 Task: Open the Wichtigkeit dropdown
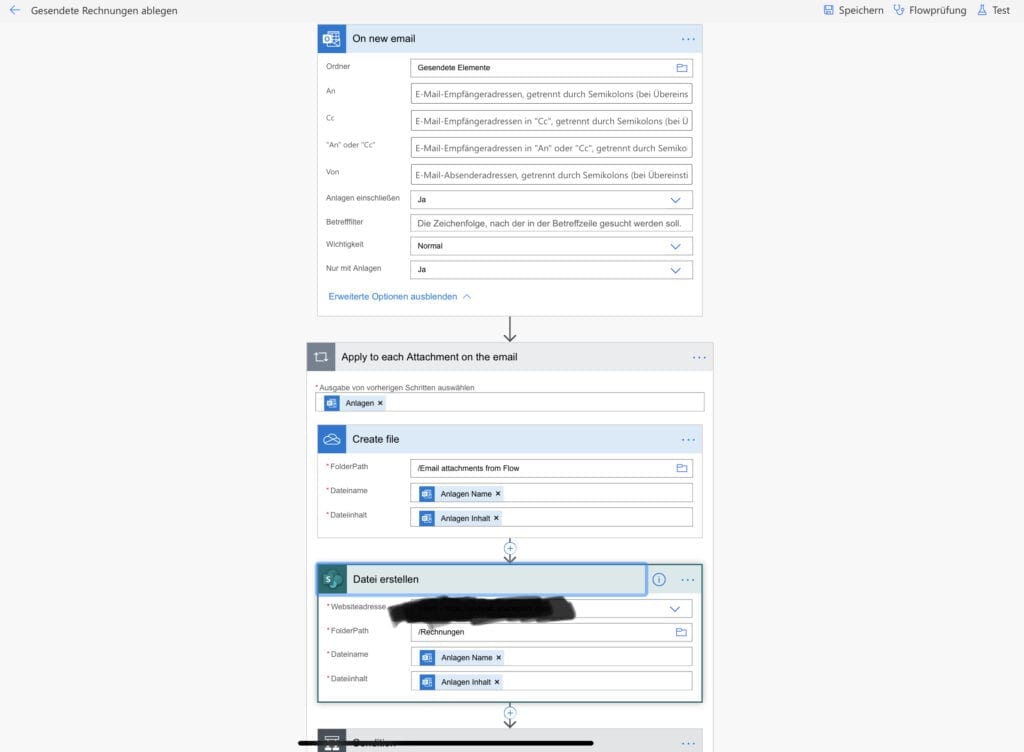point(675,246)
